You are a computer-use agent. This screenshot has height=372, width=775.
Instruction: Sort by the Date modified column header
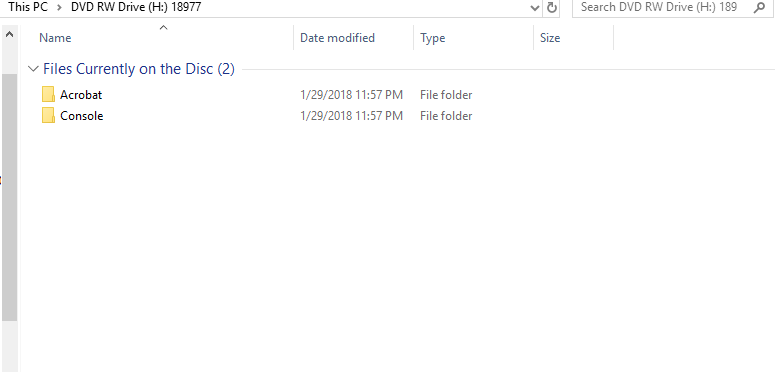[x=338, y=38]
